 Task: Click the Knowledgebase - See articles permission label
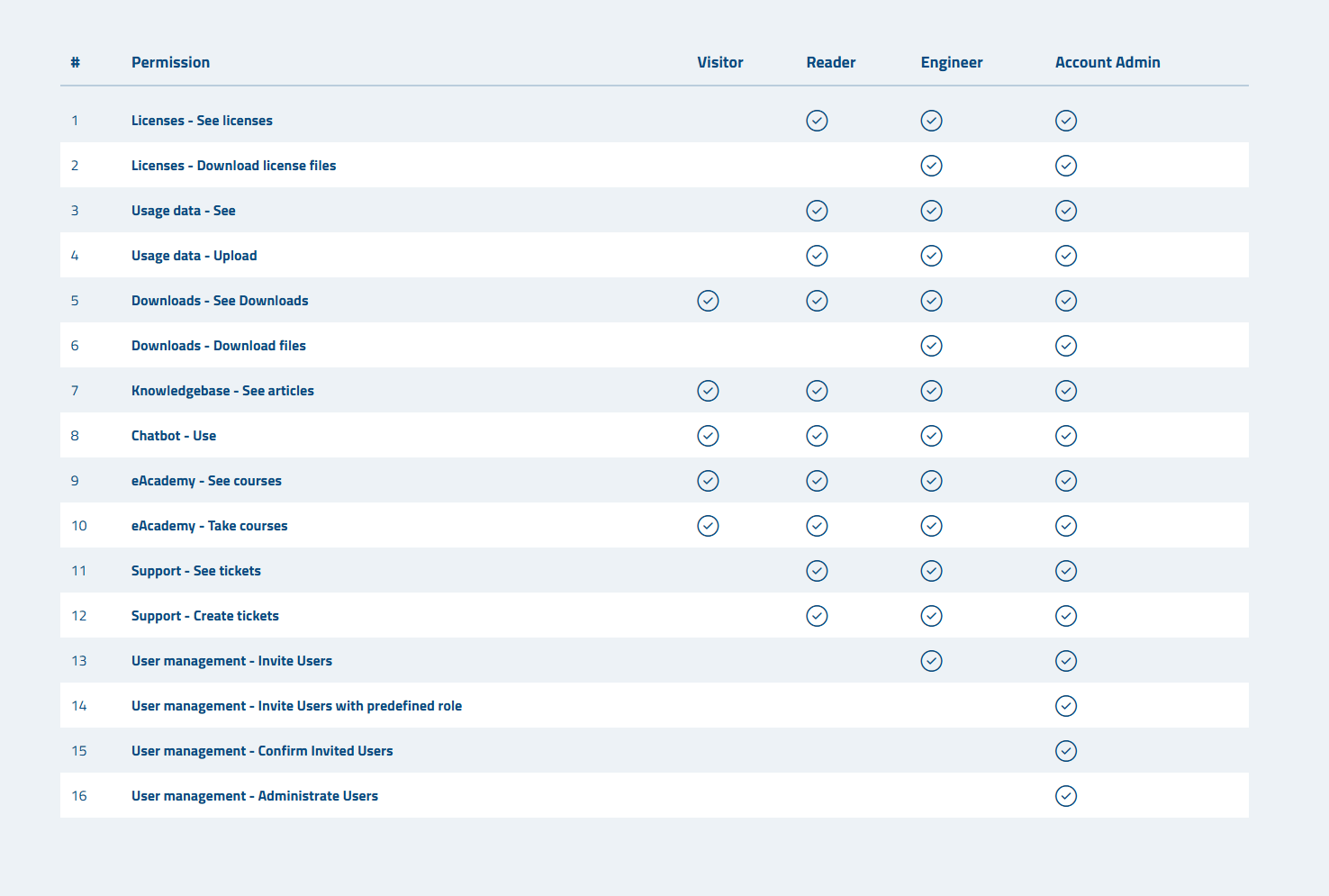pos(222,391)
